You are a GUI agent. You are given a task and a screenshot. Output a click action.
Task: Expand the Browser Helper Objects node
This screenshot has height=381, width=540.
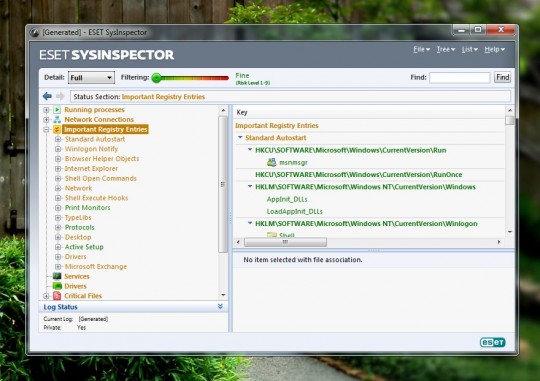[x=58, y=159]
